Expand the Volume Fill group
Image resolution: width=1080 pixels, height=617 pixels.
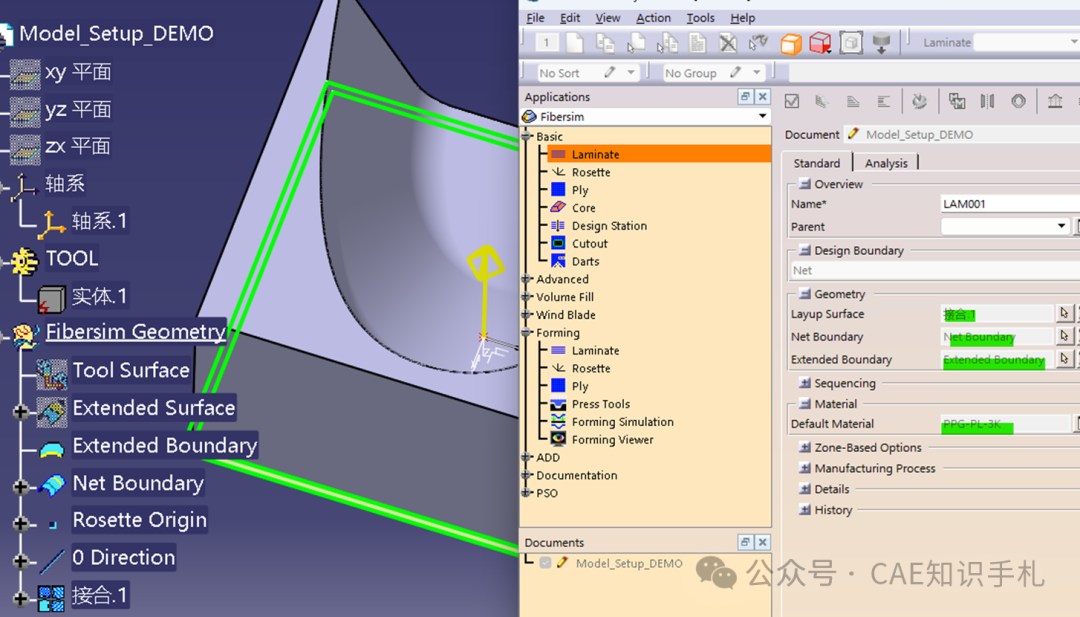coord(527,297)
